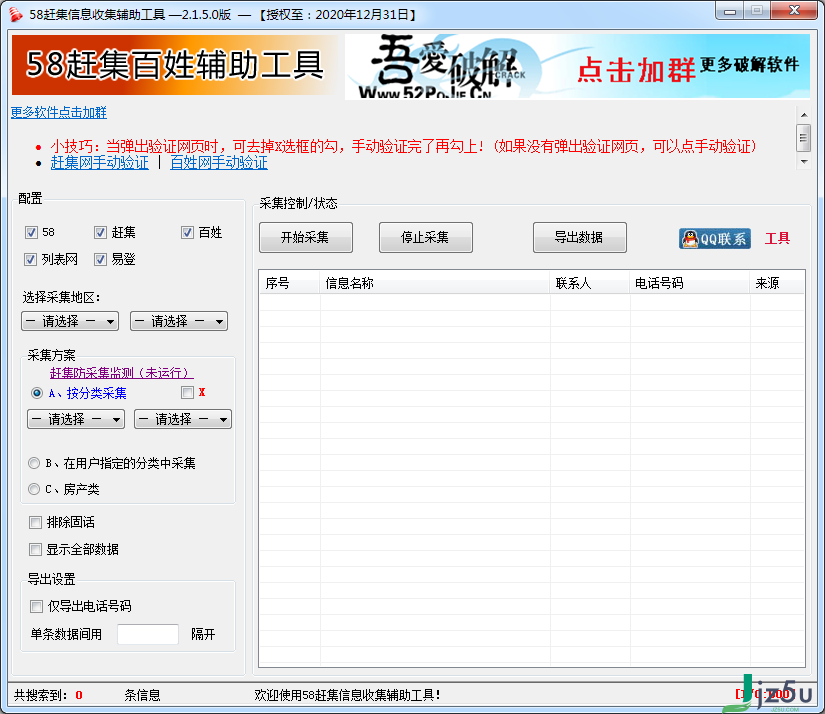The height and width of the screenshot is (714, 825).
Task: Click the 电话号码 column header
Action: (689, 283)
